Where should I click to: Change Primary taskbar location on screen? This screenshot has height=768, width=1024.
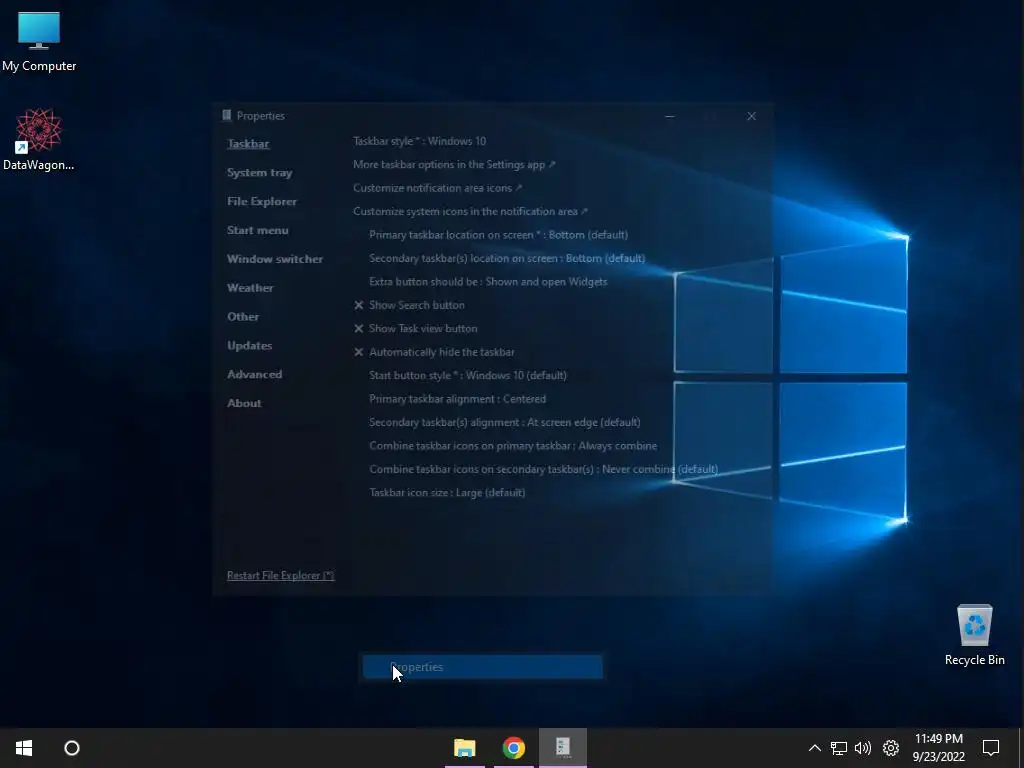498,235
